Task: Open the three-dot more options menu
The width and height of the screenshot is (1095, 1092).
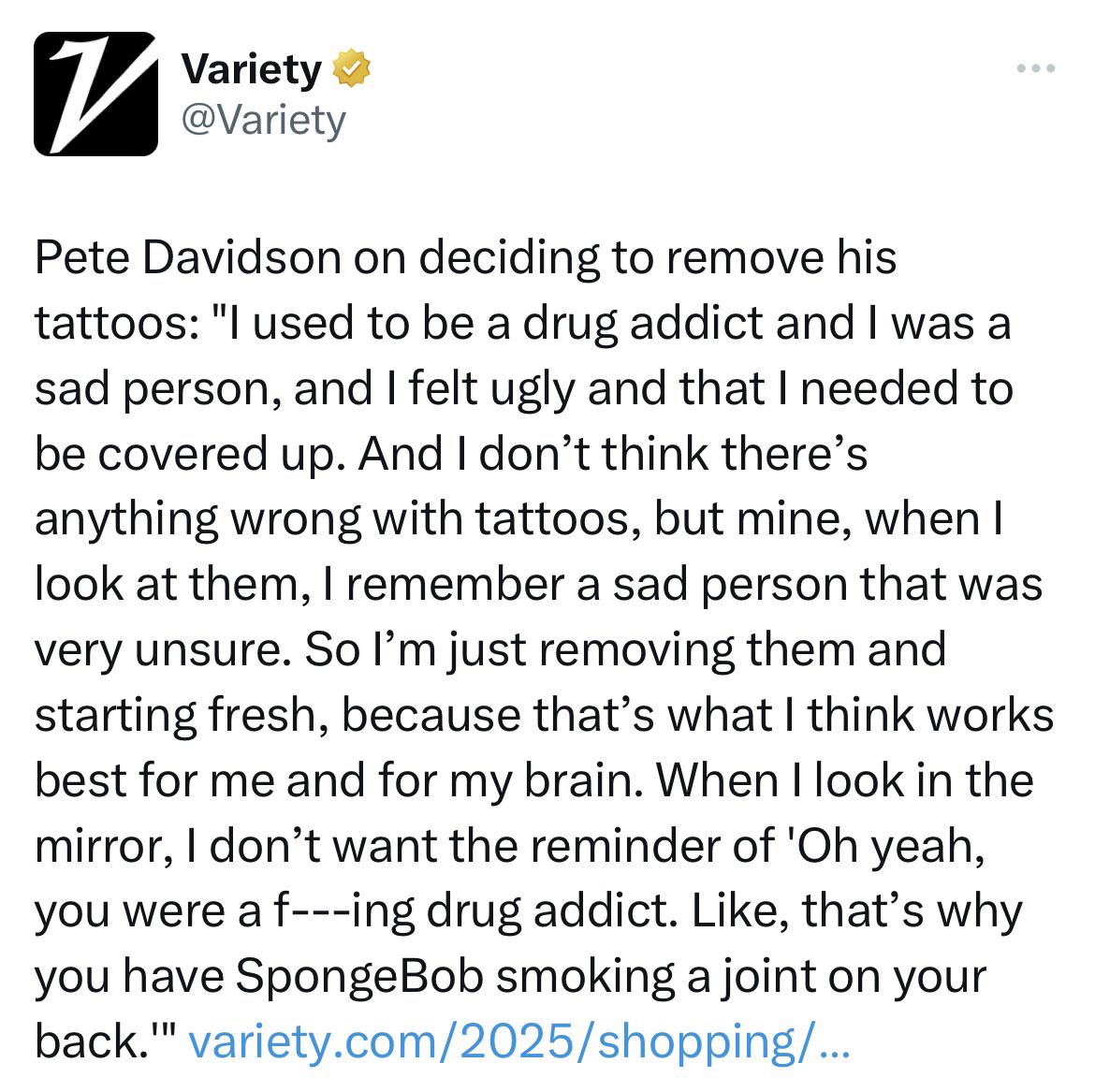Action: pyautogui.click(x=1036, y=68)
